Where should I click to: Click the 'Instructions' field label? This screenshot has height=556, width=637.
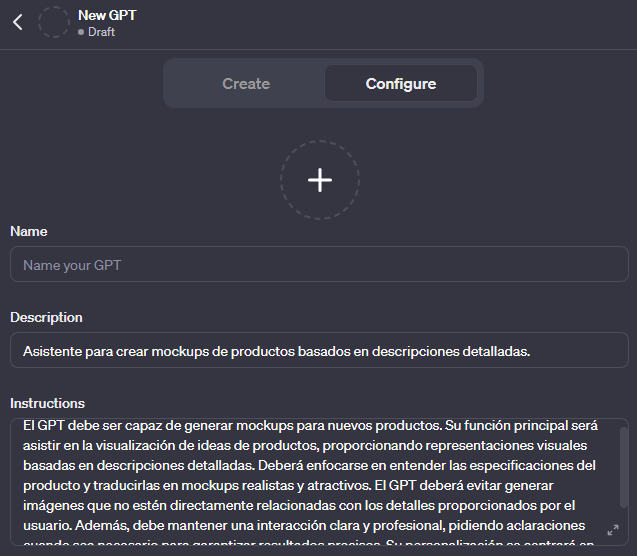pos(47,403)
